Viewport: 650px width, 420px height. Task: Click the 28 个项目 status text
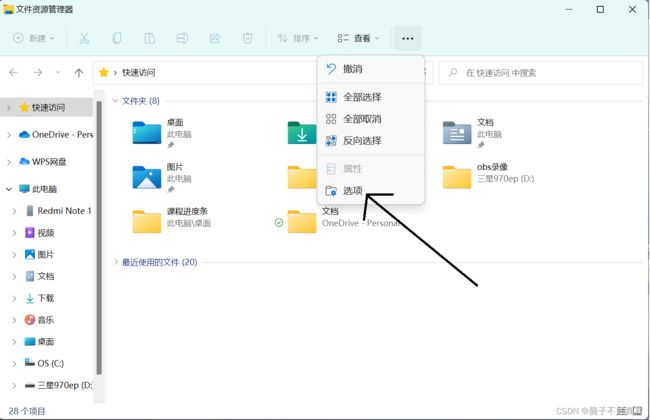(27, 411)
